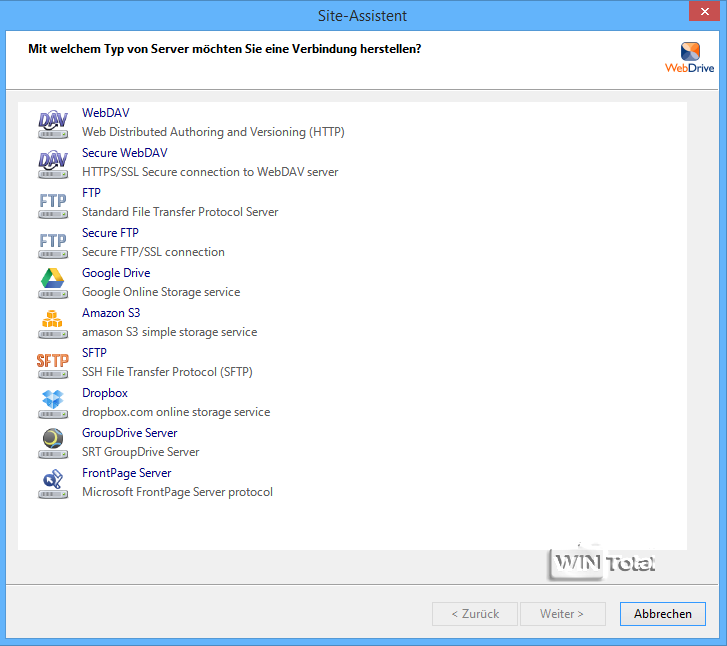The width and height of the screenshot is (727, 646).
Task: Click 'Web Distributed Authoring and Versioning (HTTP)' text
Action: (213, 132)
